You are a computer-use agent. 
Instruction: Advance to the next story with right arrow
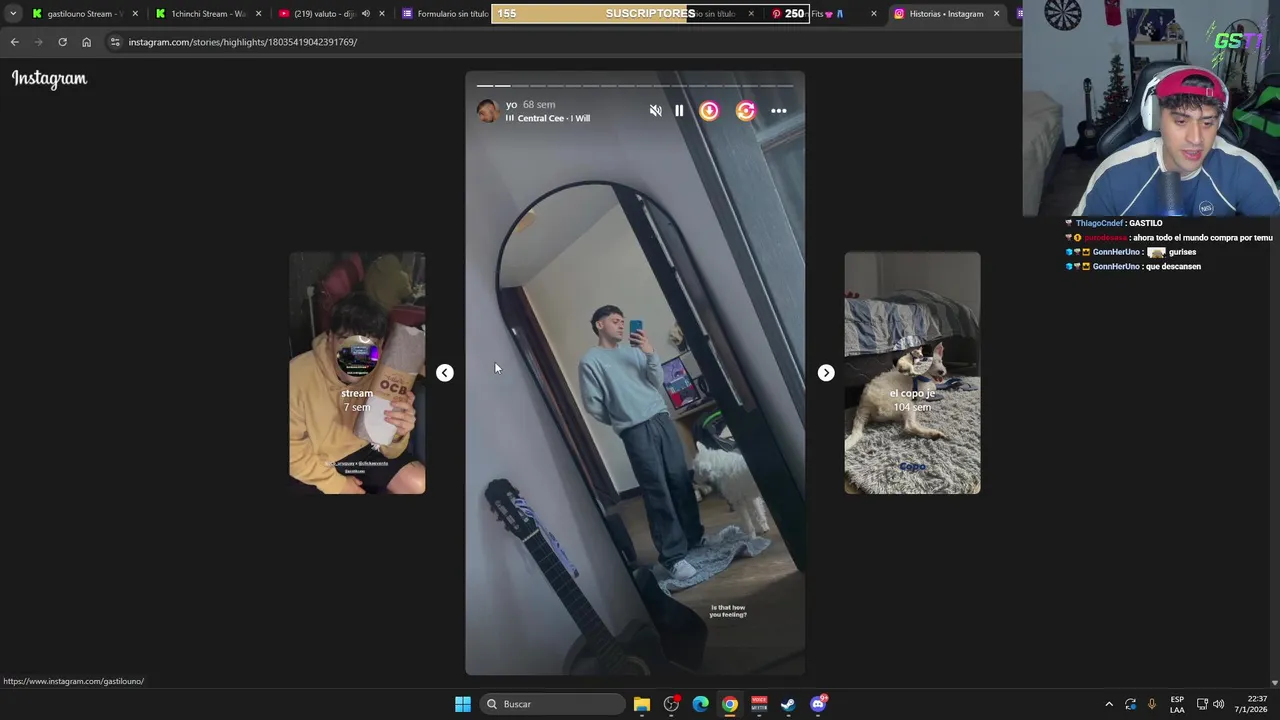(x=826, y=373)
